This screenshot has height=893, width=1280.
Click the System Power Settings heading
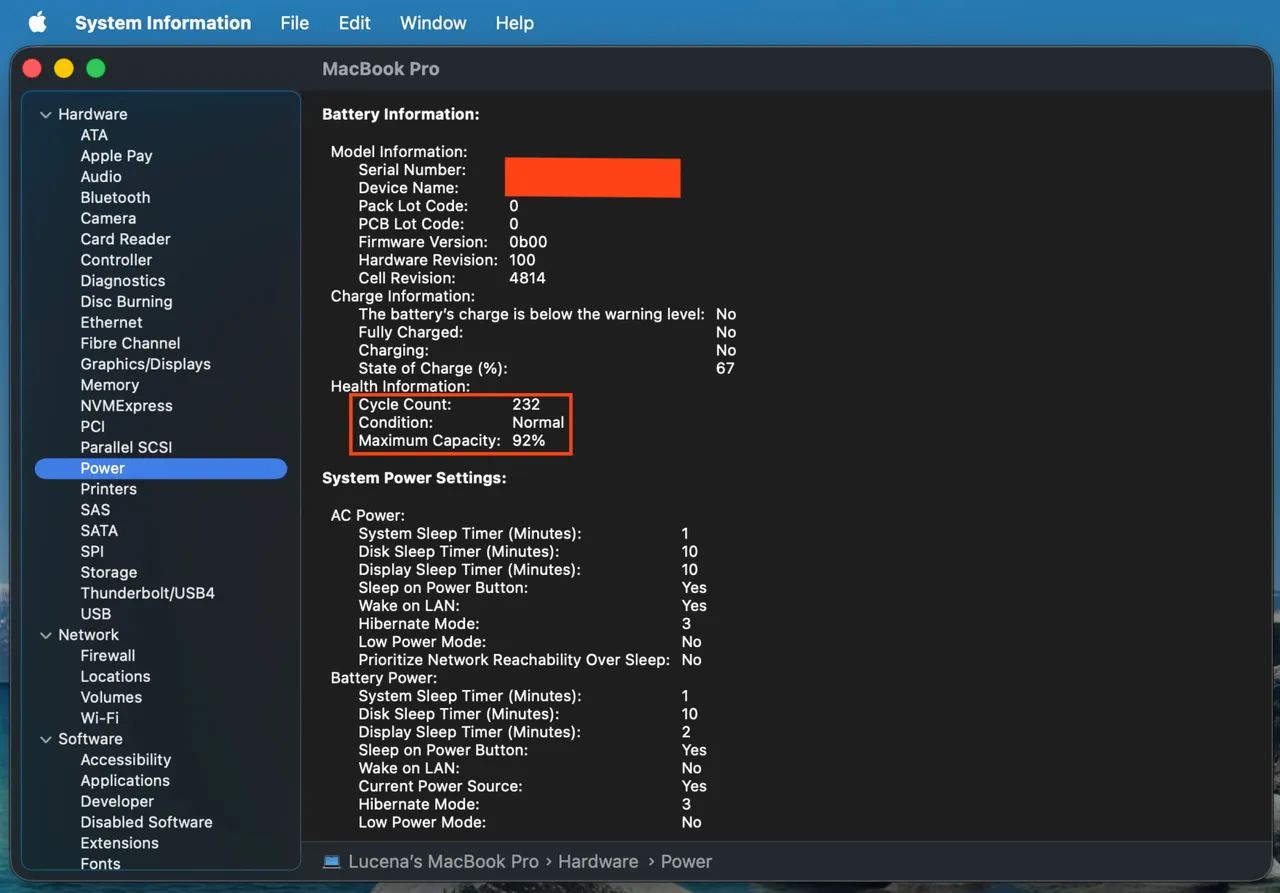tap(414, 478)
